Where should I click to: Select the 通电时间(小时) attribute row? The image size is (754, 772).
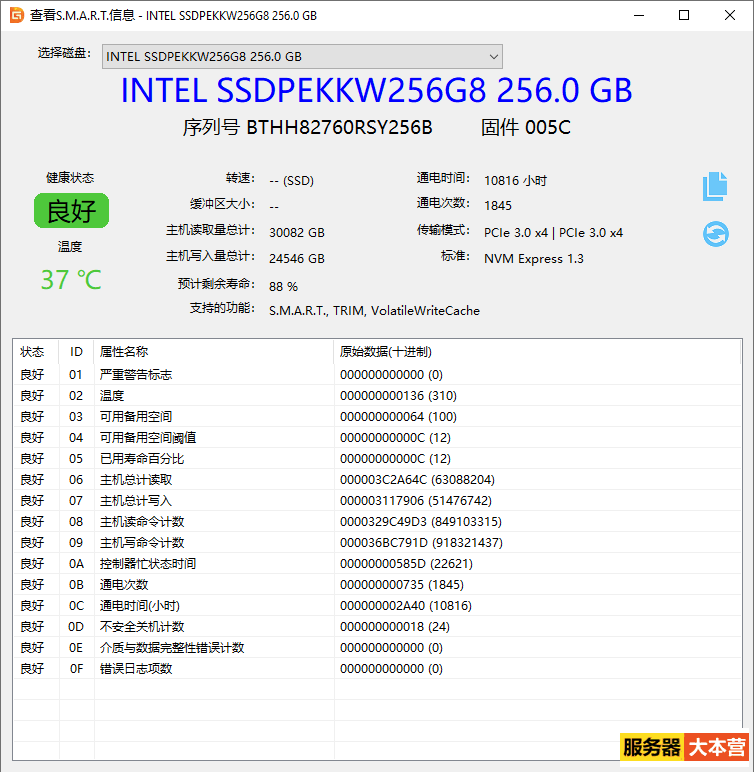[x=138, y=605]
